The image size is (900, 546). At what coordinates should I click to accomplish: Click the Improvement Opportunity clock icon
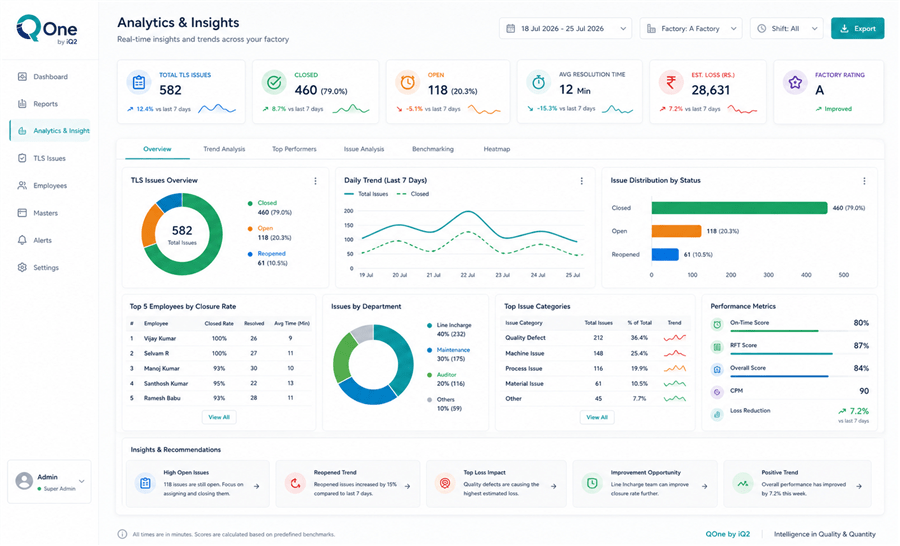tap(592, 483)
